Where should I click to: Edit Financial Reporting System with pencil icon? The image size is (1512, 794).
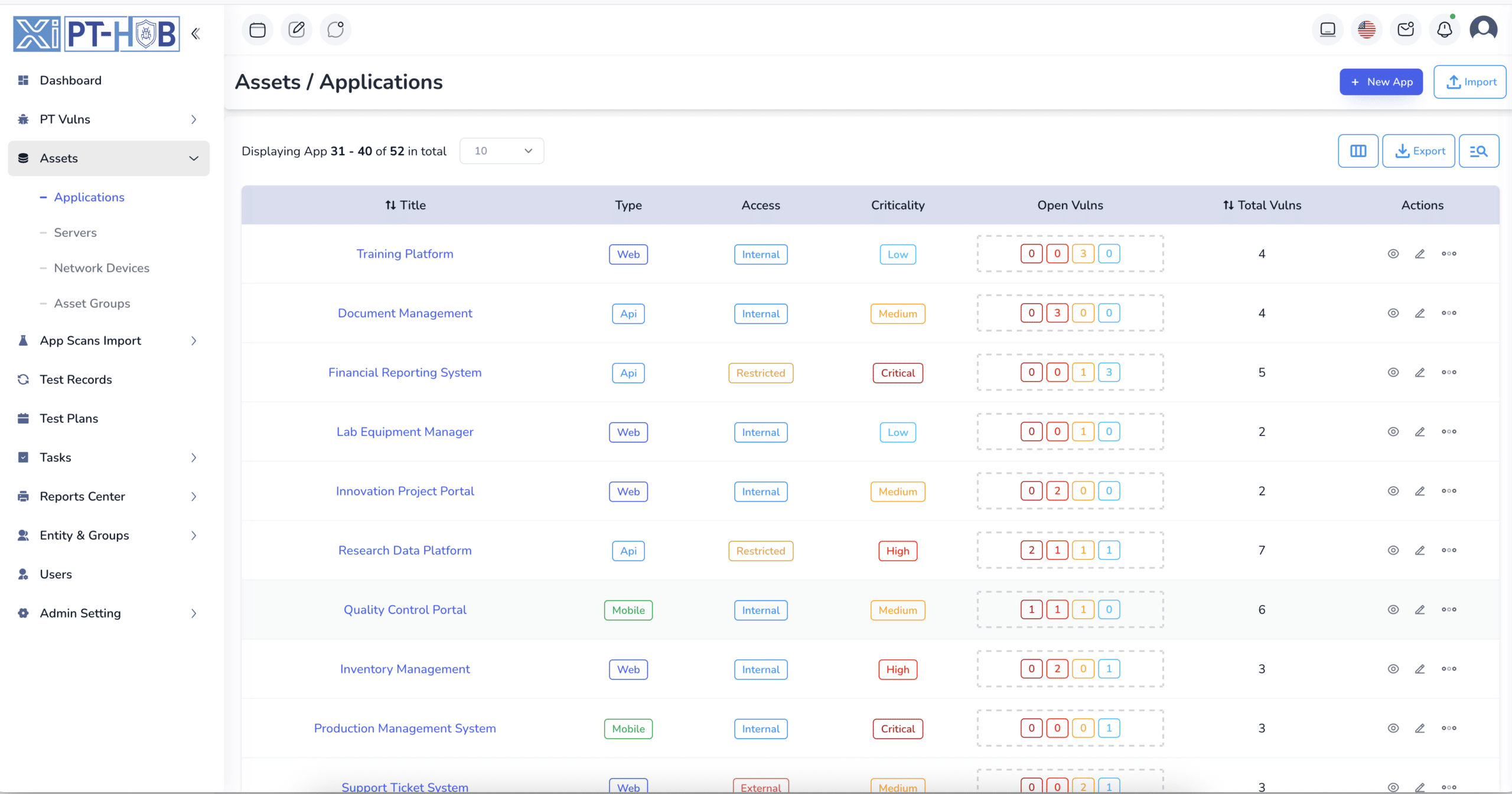click(x=1420, y=372)
